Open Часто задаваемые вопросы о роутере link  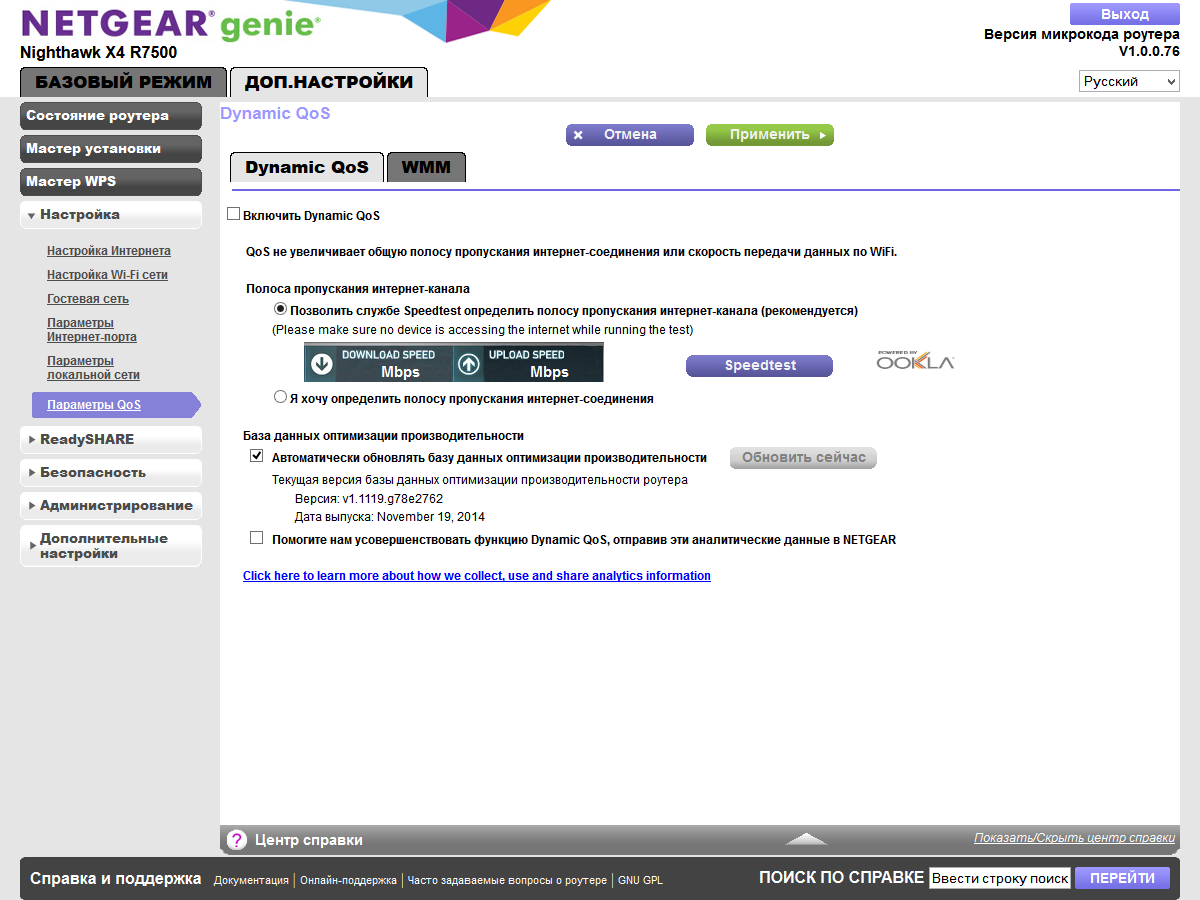pyautogui.click(x=507, y=881)
